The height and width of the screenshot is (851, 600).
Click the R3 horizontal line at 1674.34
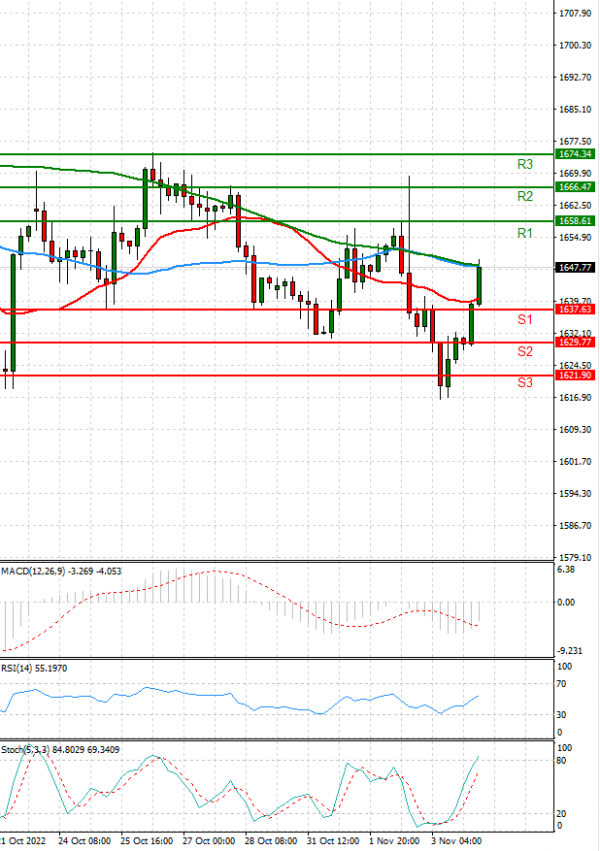[277, 154]
